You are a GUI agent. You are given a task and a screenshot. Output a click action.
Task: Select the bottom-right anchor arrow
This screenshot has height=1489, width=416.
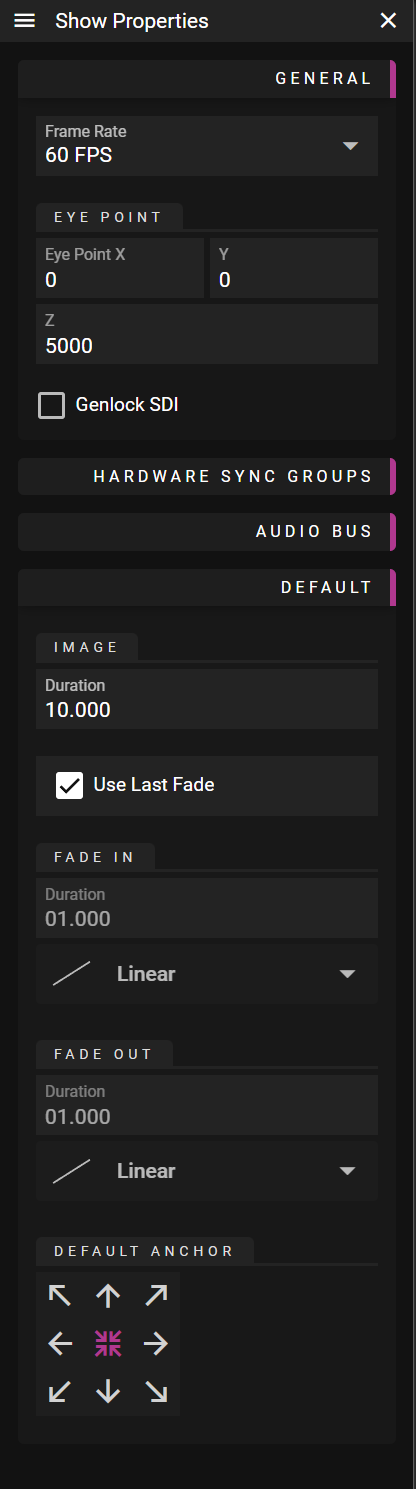[x=156, y=1391]
